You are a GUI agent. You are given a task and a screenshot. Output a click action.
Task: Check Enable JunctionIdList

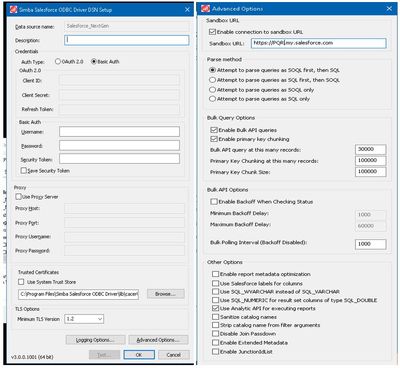(215, 352)
